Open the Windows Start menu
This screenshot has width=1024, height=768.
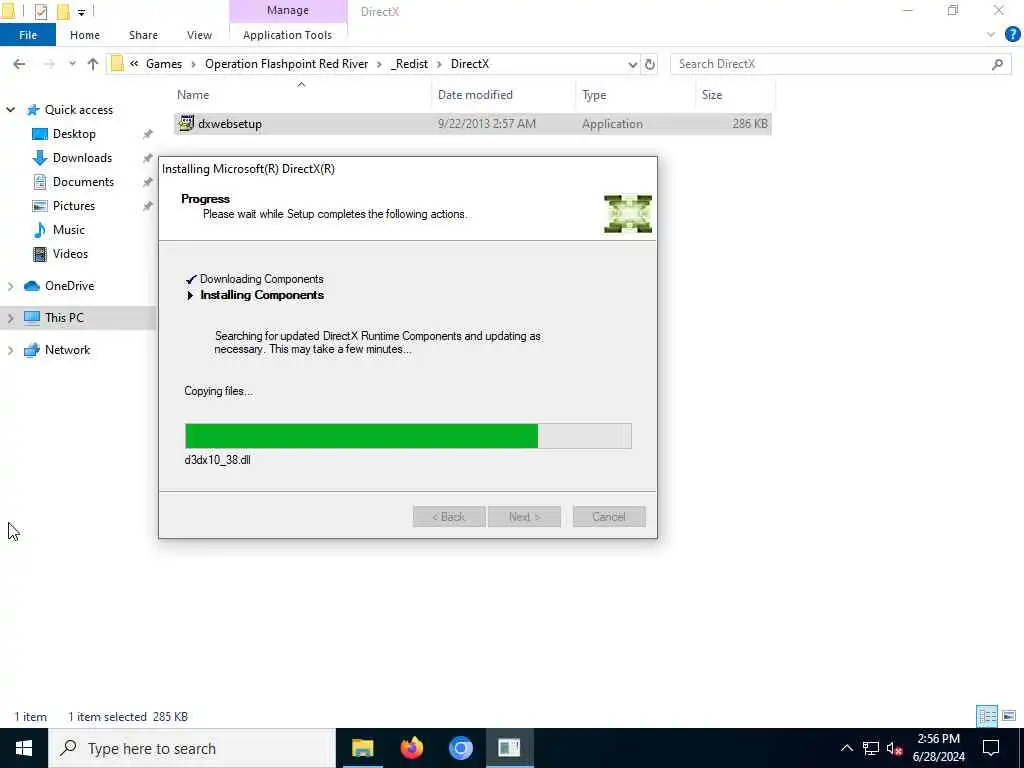(24, 748)
